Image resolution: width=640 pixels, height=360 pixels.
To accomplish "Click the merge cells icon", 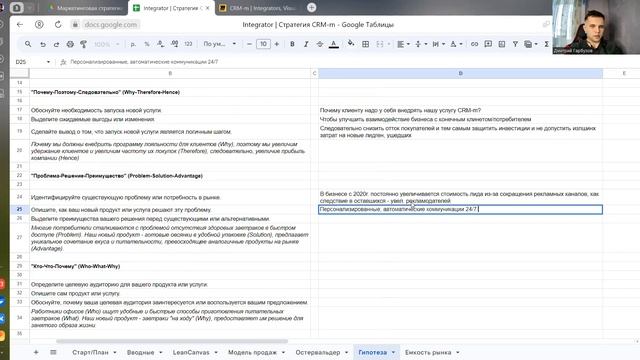I will [380, 44].
